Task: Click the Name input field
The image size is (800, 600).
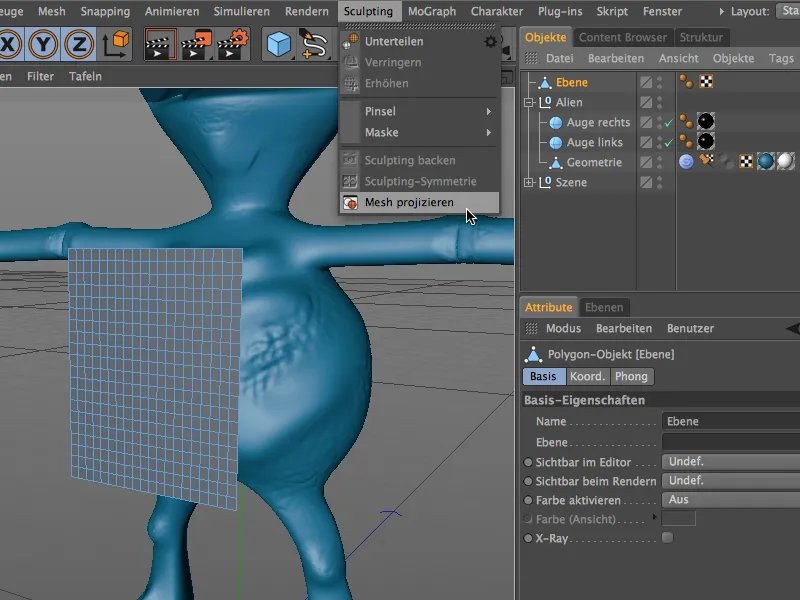Action: 731,421
